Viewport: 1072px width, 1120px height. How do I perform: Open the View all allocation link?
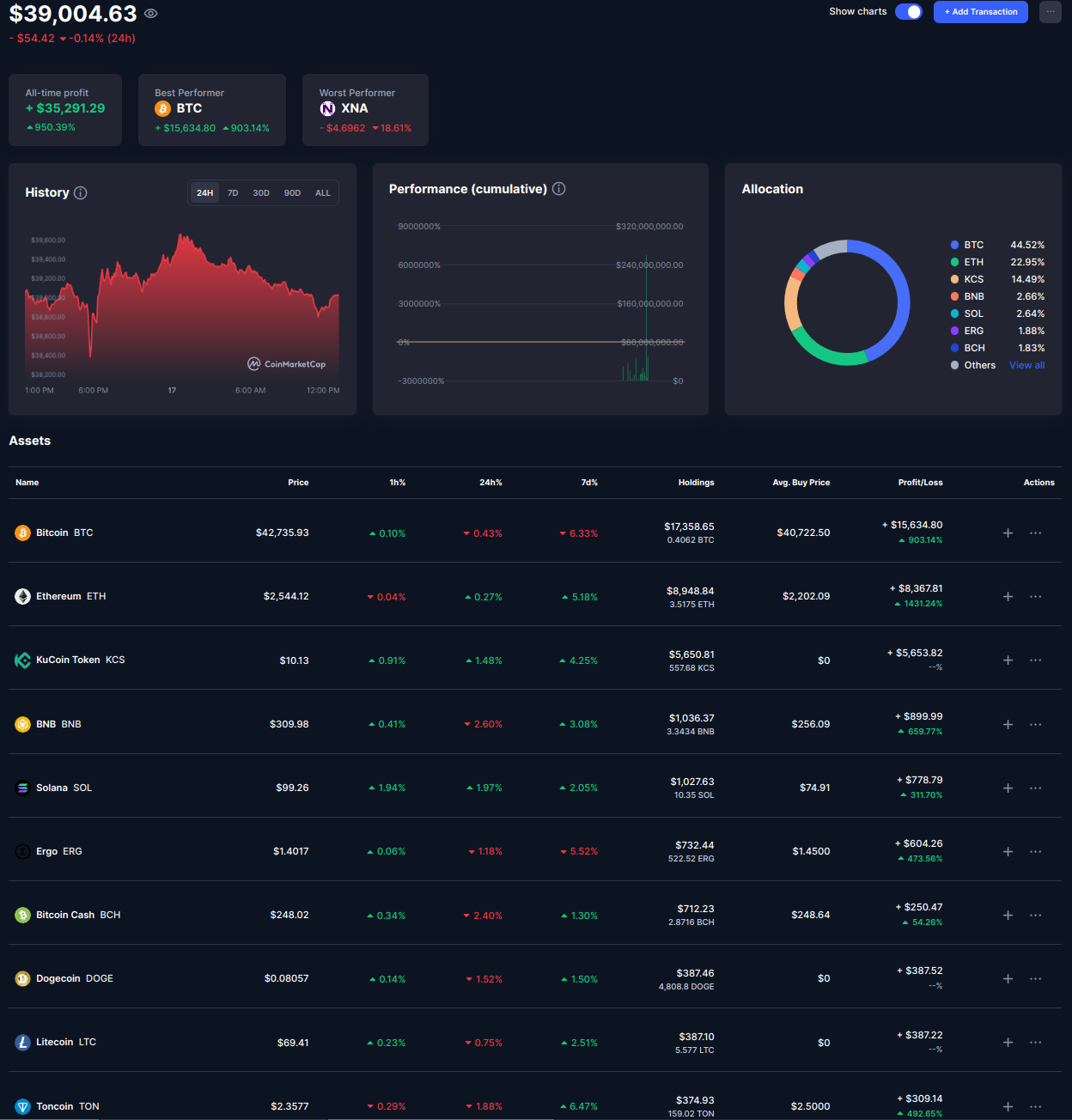coord(1027,365)
